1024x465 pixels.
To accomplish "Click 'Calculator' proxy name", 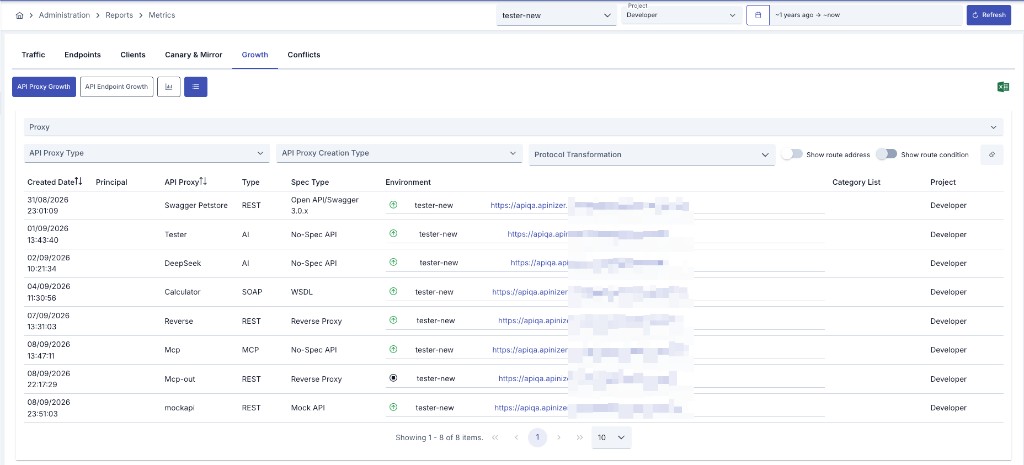I will (x=182, y=292).
